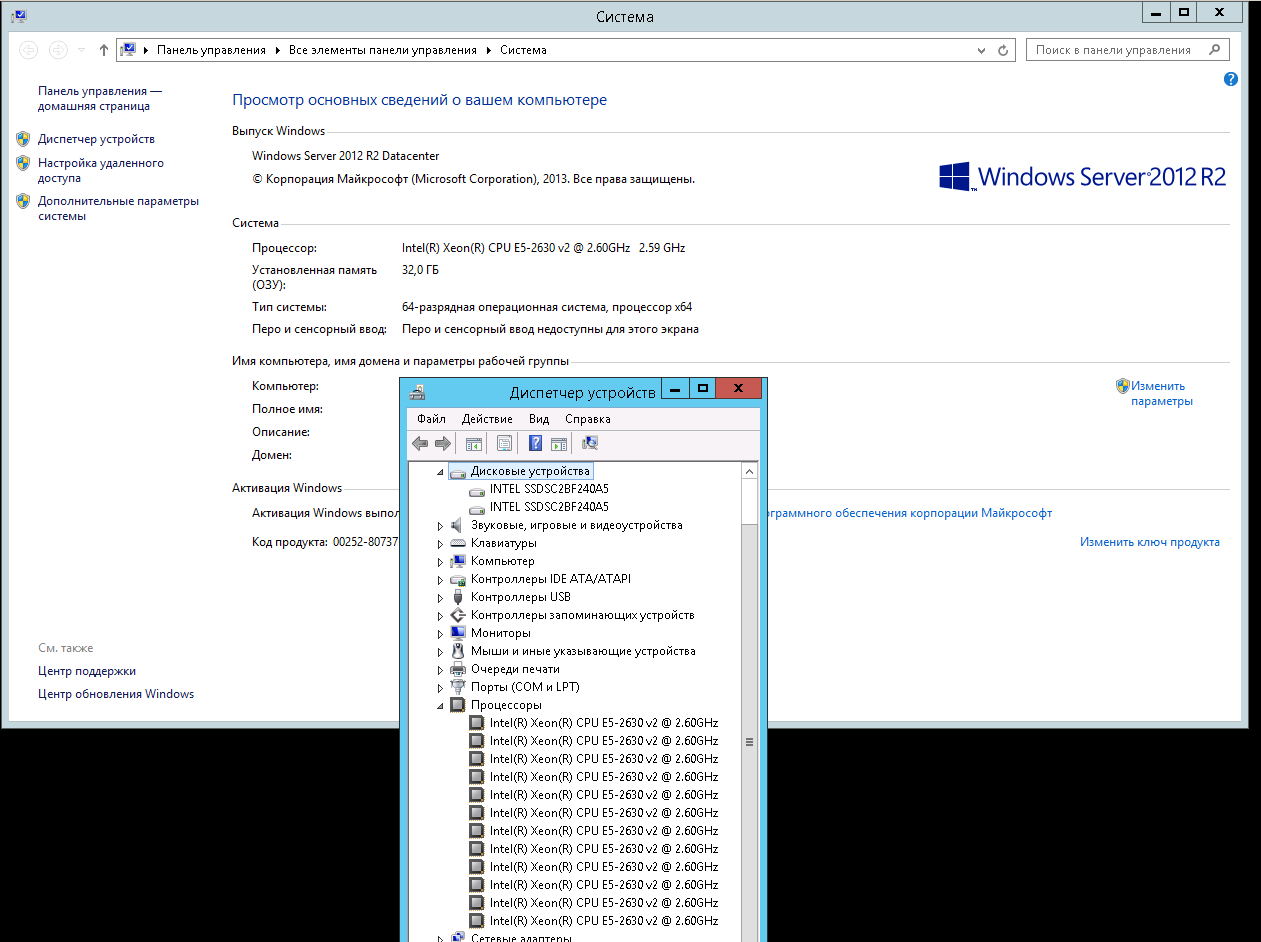The image size is (1261, 942).
Task: Open Дополнительные параметры системы
Action: 118,208
